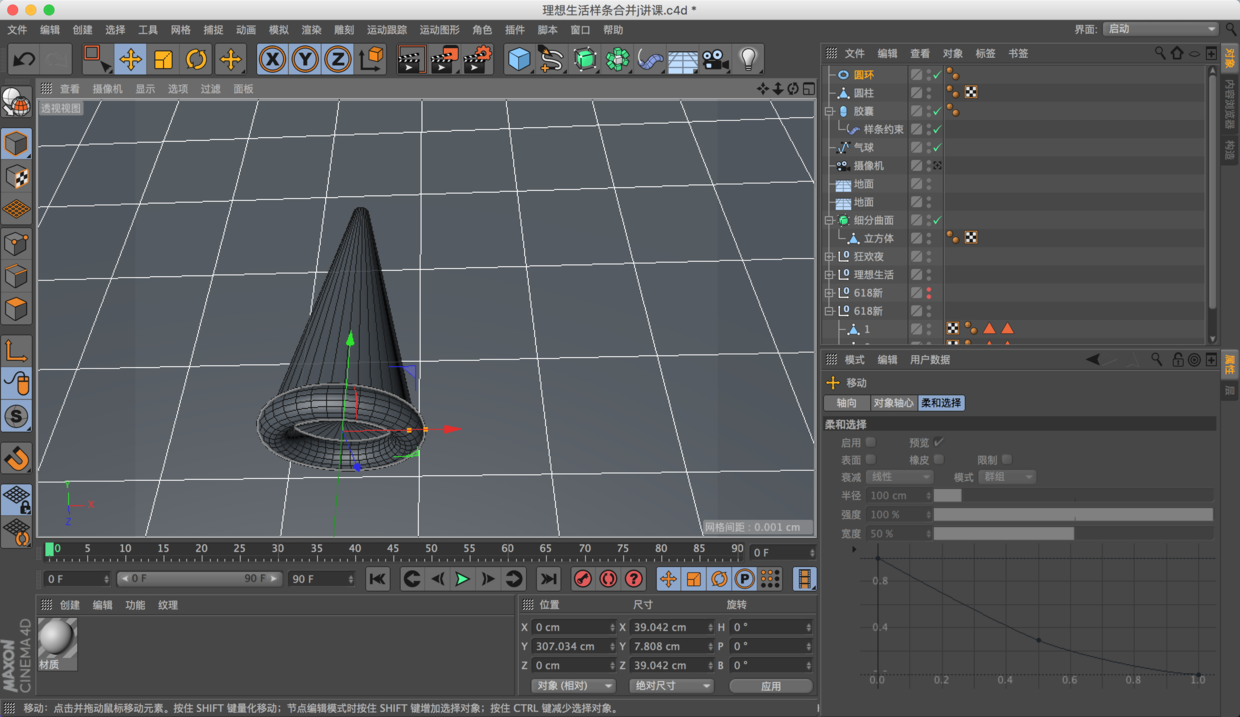Click the coordinate system cube icon
Image resolution: width=1240 pixels, height=717 pixels.
(371, 60)
